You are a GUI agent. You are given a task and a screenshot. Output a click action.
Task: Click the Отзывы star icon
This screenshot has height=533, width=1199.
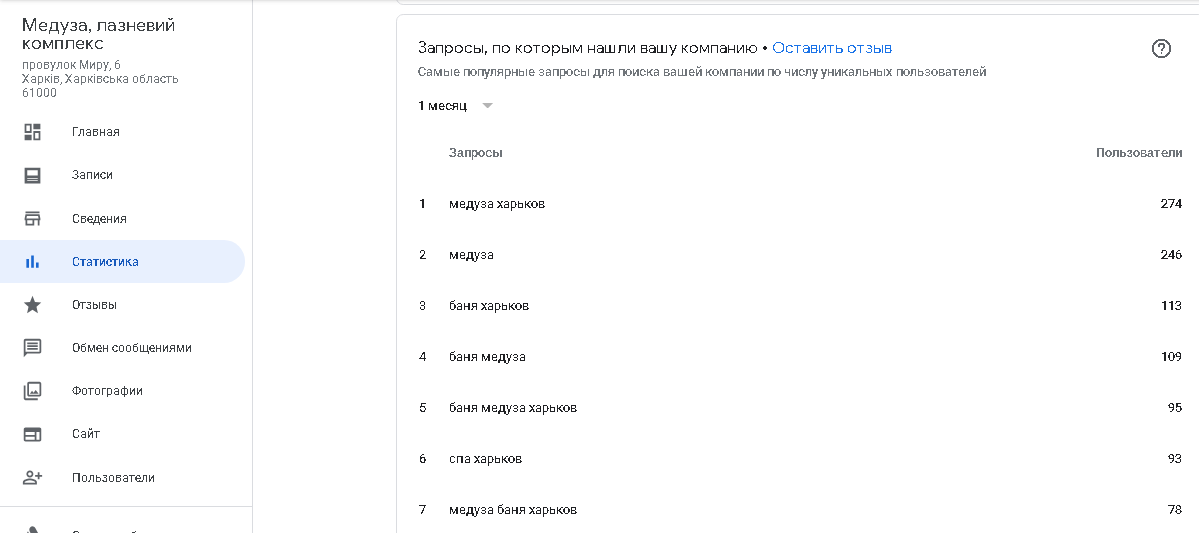[33, 305]
